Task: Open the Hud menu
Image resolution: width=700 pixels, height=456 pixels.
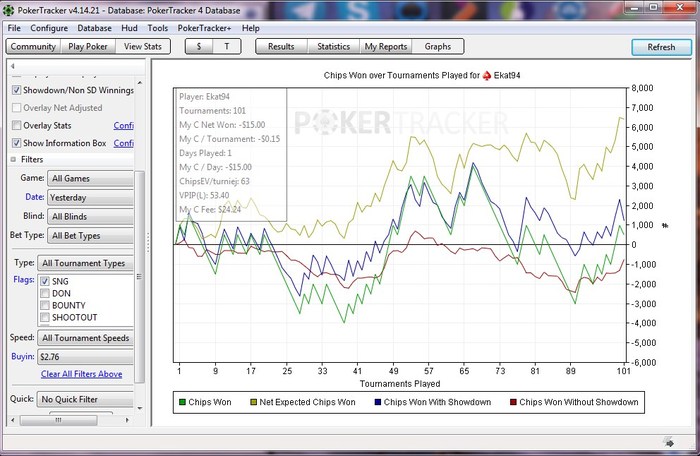Action: click(x=129, y=28)
